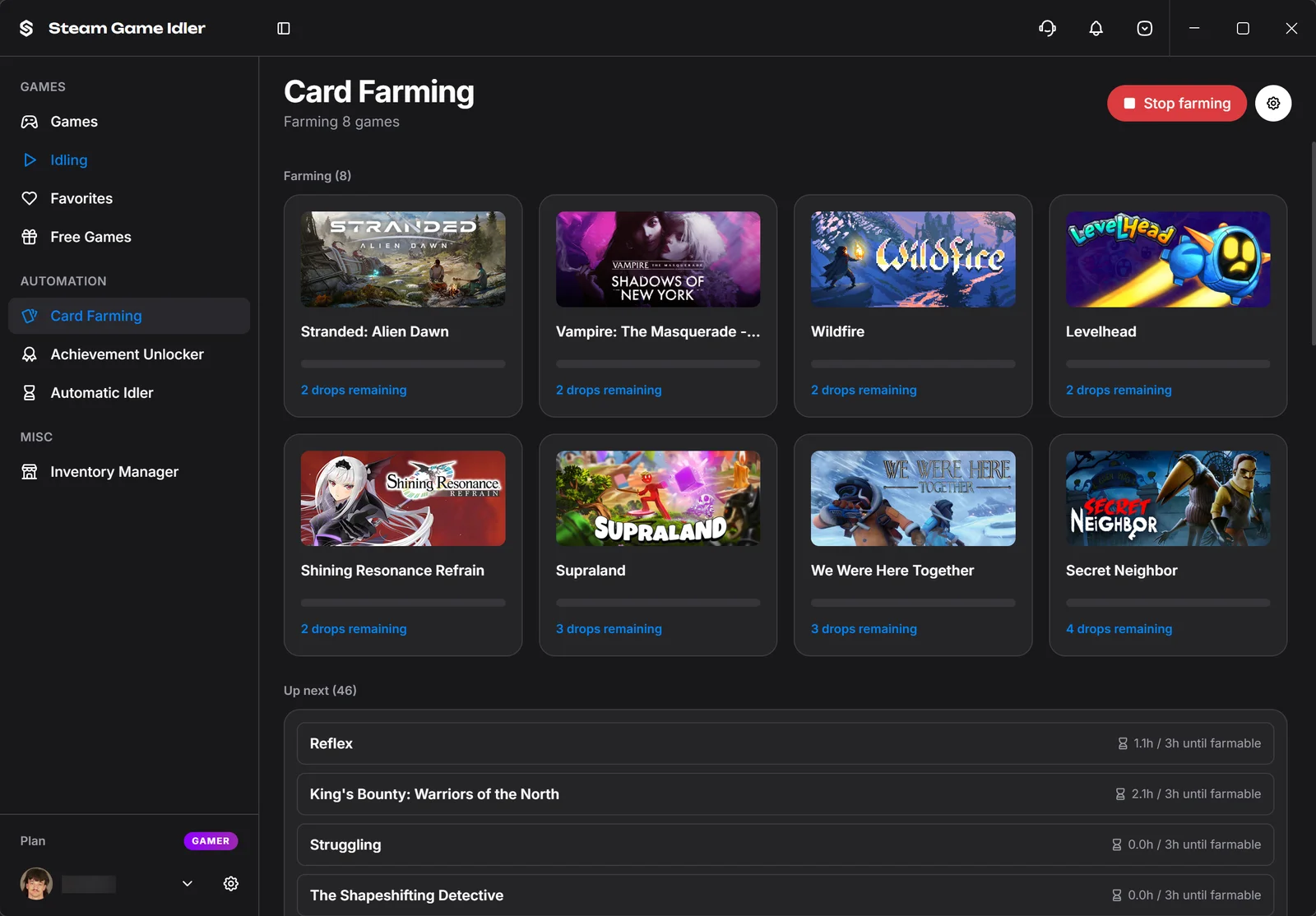Open the Games page

click(x=129, y=122)
